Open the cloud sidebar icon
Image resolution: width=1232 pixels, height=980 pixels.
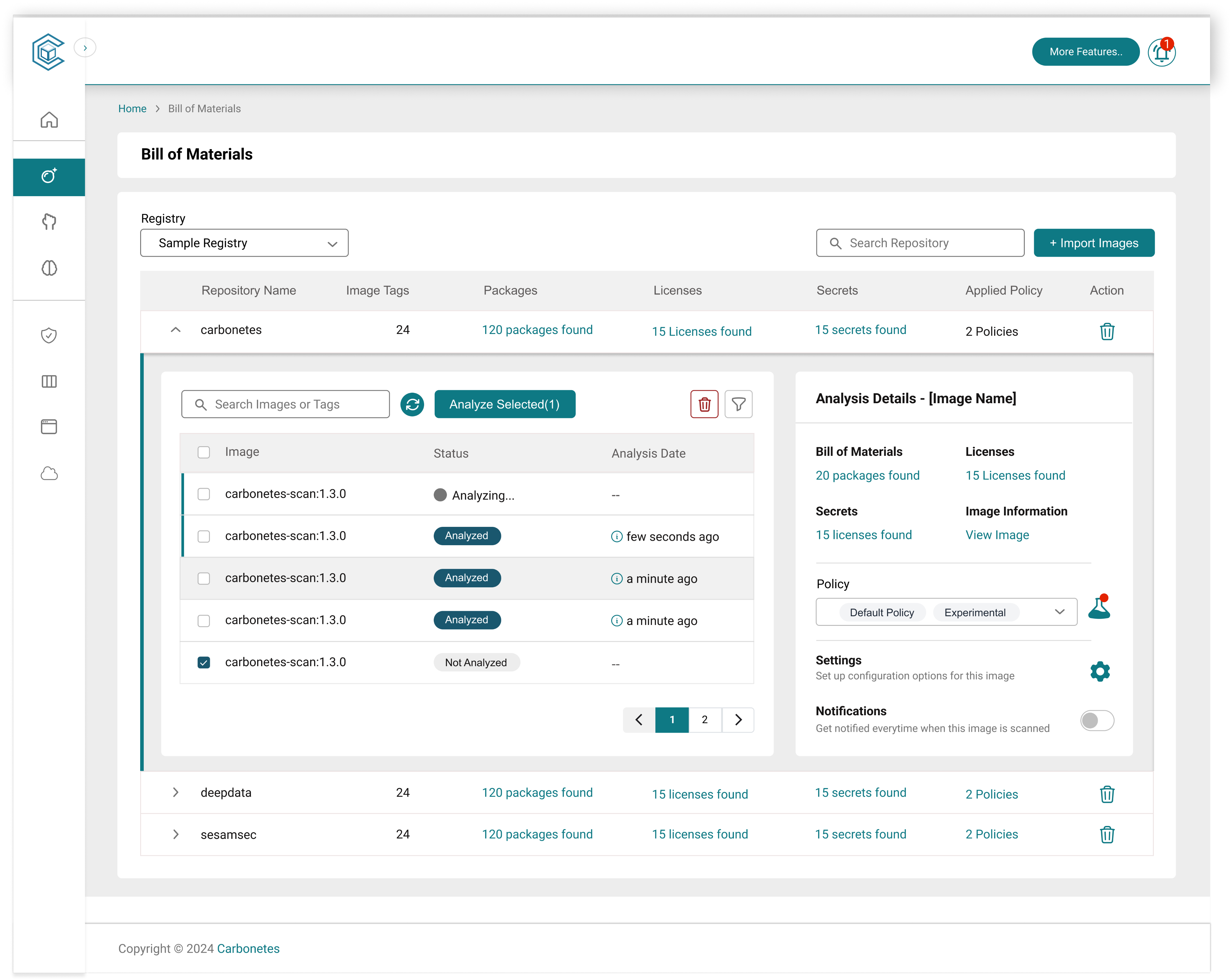tap(49, 473)
